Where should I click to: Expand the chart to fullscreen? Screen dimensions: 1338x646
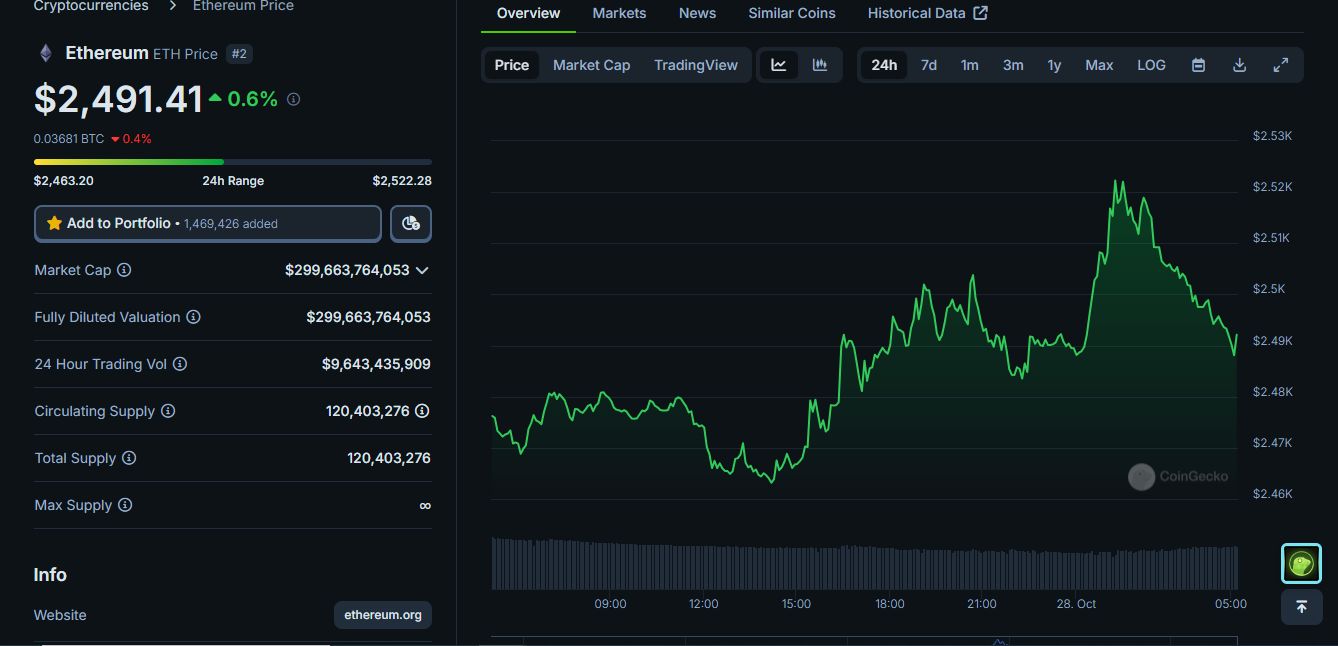1281,64
